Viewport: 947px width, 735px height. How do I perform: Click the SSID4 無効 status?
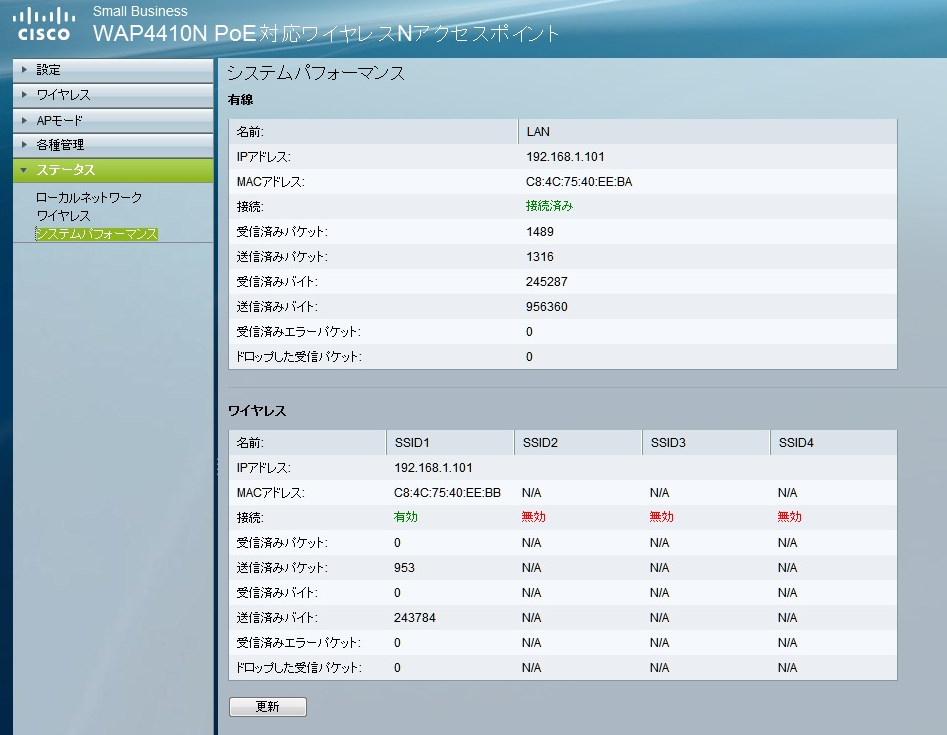(x=789, y=518)
